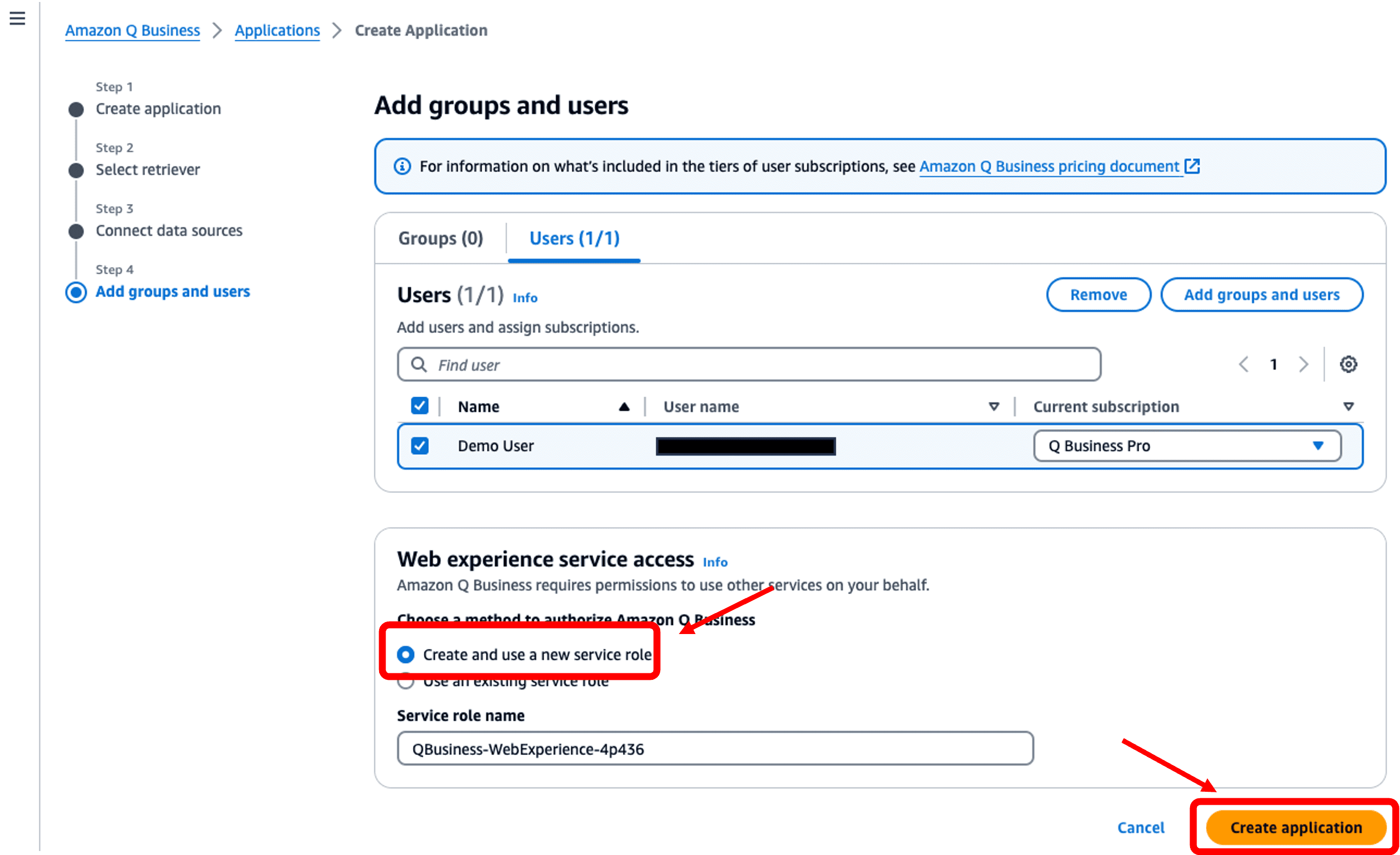Uncheck the select-all users checkbox
Screen dimensions: 1400x855
point(419,405)
